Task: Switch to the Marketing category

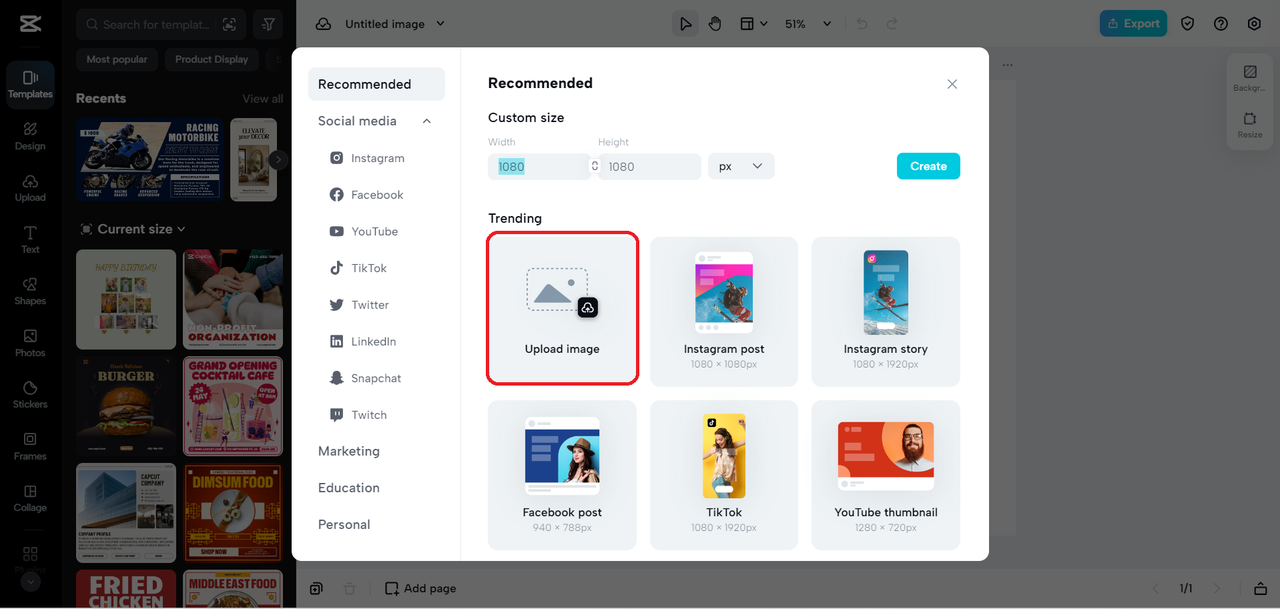Action: point(348,451)
